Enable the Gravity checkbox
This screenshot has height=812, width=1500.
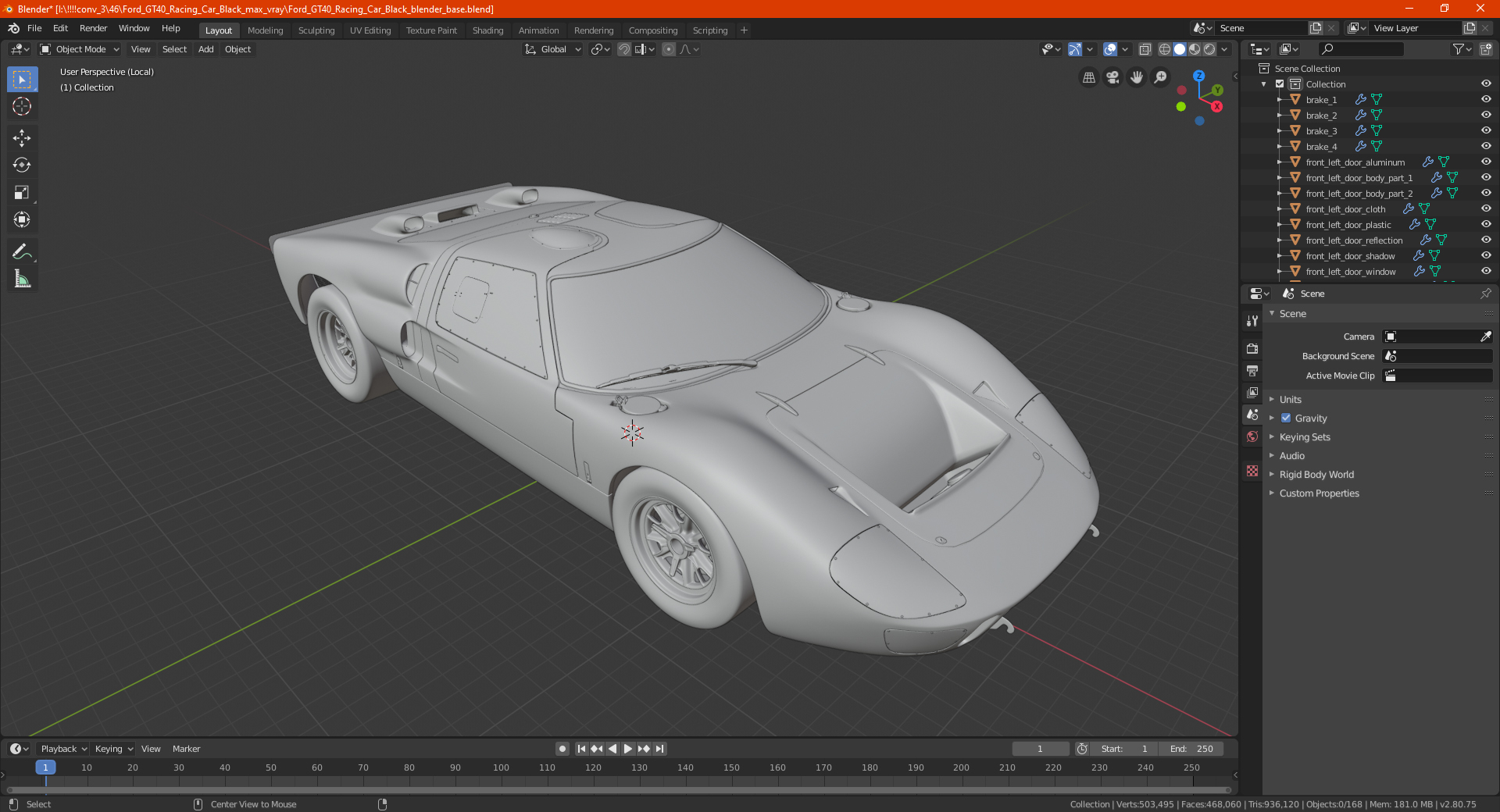tap(1286, 418)
